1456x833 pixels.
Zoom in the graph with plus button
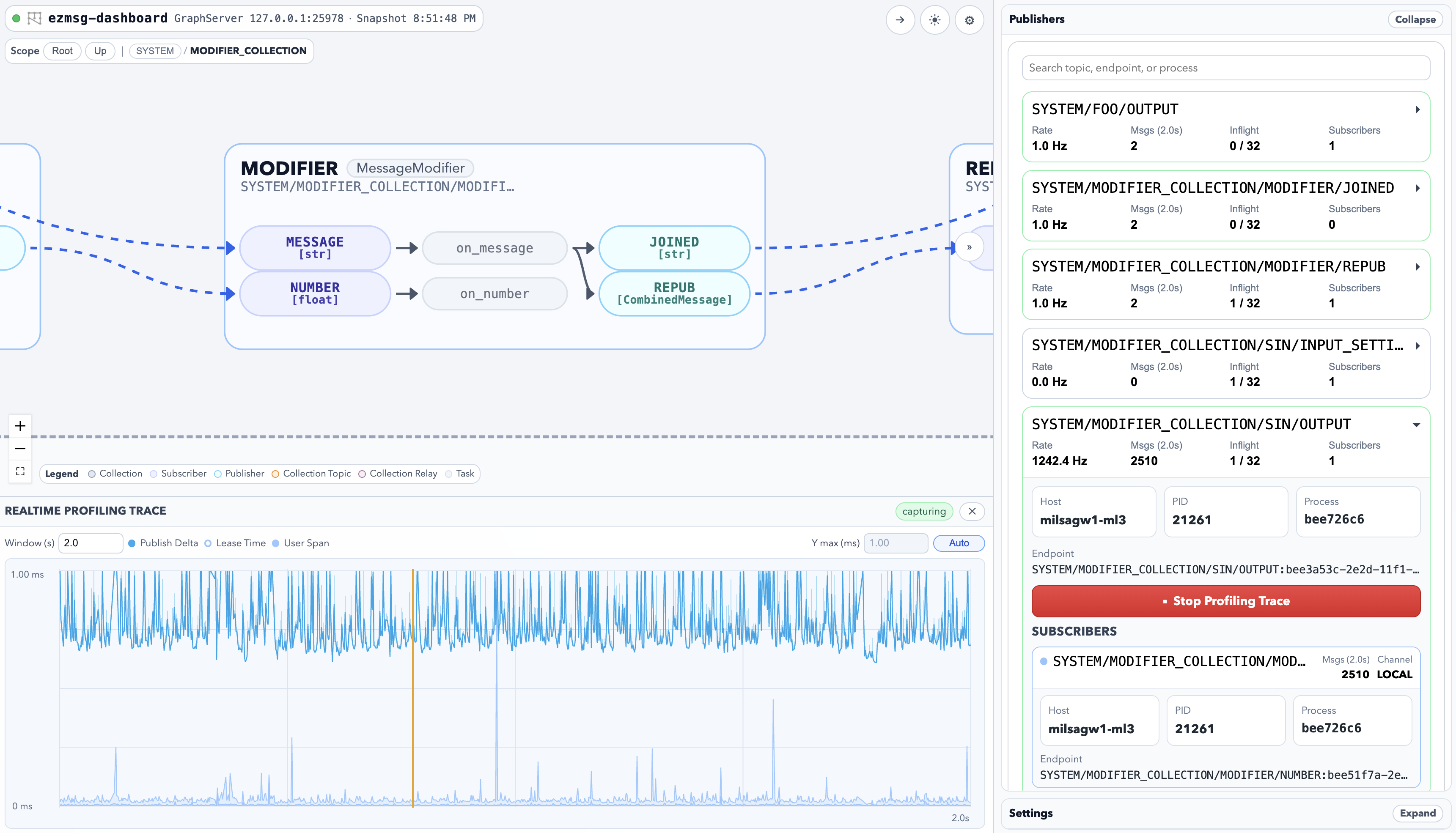tap(20, 426)
